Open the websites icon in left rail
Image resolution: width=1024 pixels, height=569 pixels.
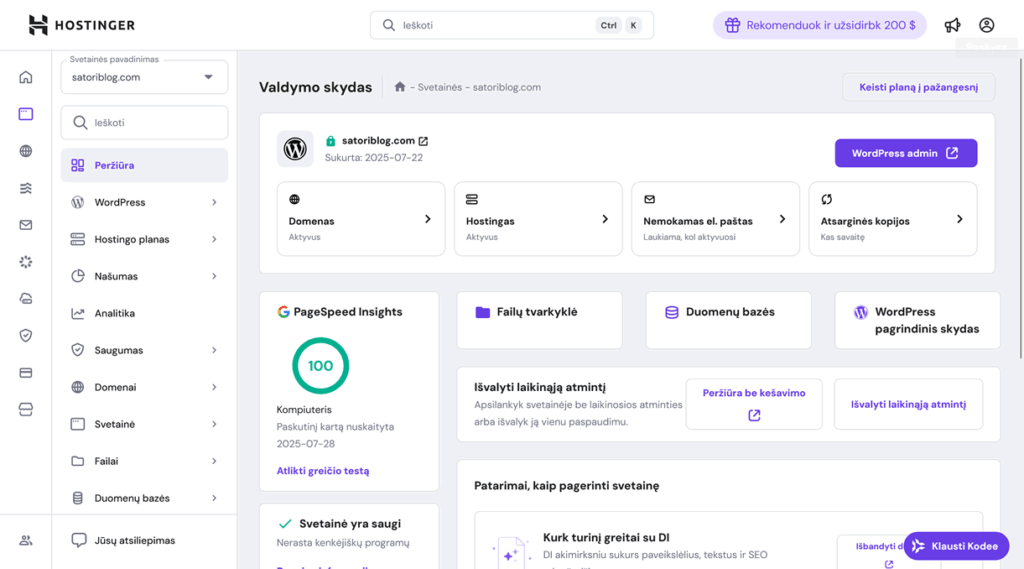click(25, 114)
